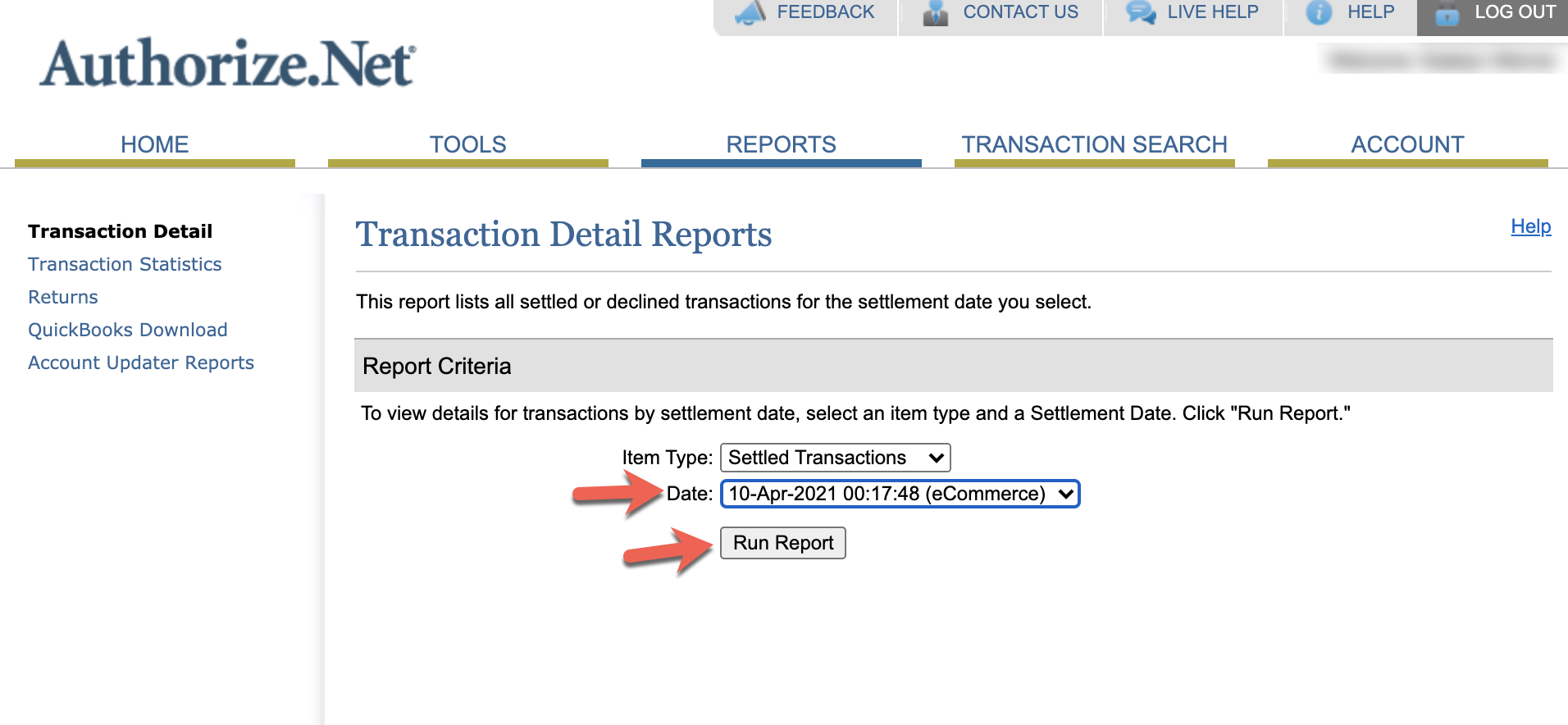Click the 'Item Type:' label
This screenshot has height=725, width=1568.
pyautogui.click(x=668, y=458)
